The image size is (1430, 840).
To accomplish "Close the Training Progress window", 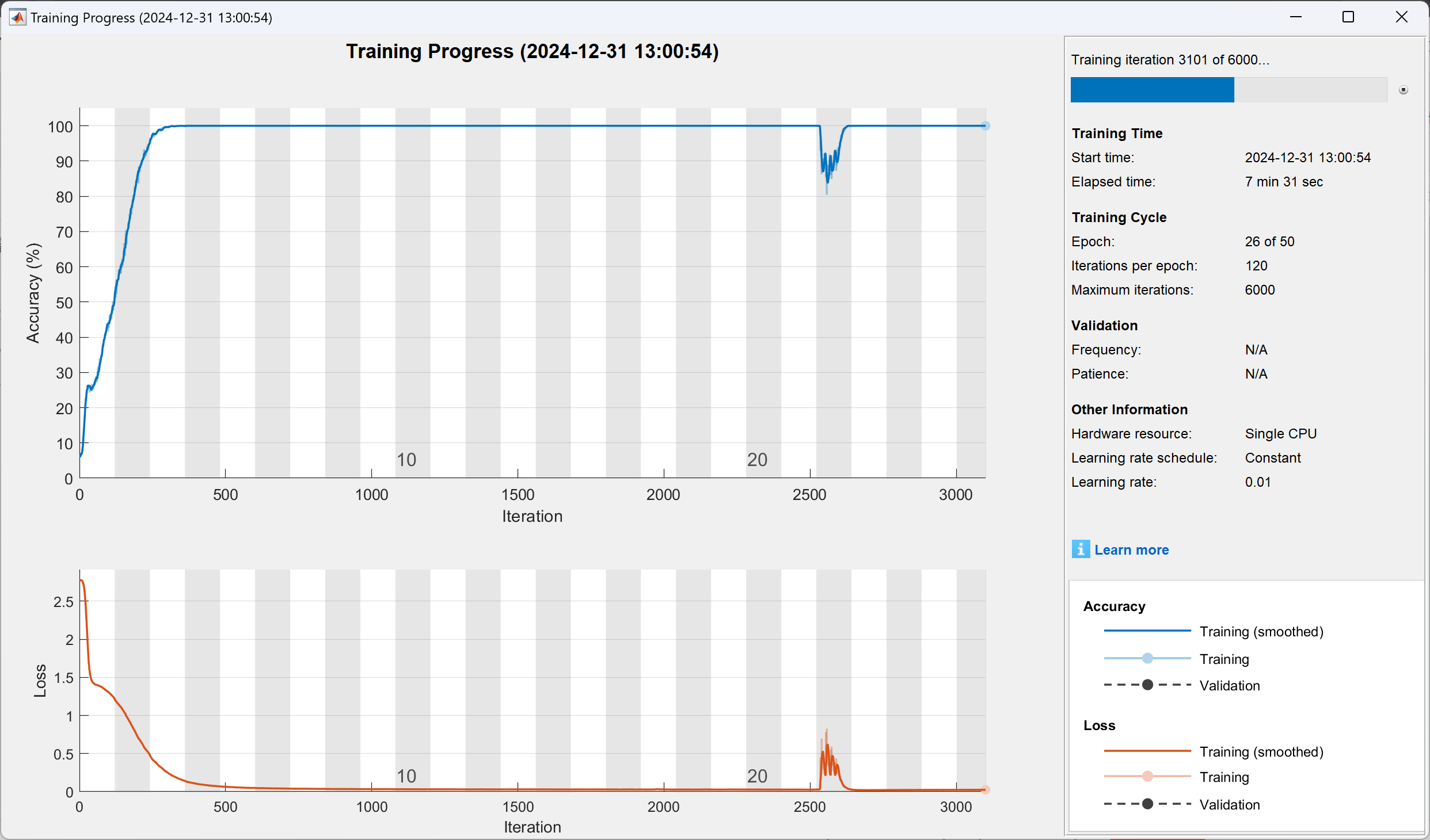I will tap(1401, 17).
